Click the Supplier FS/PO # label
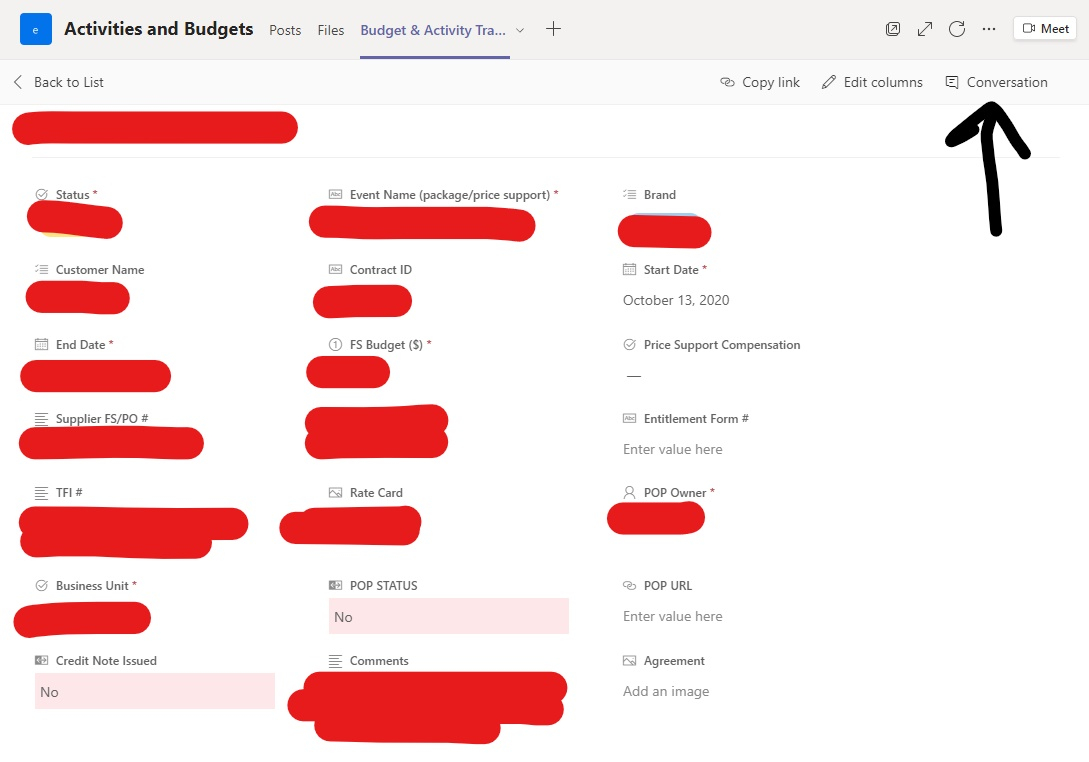 102,419
